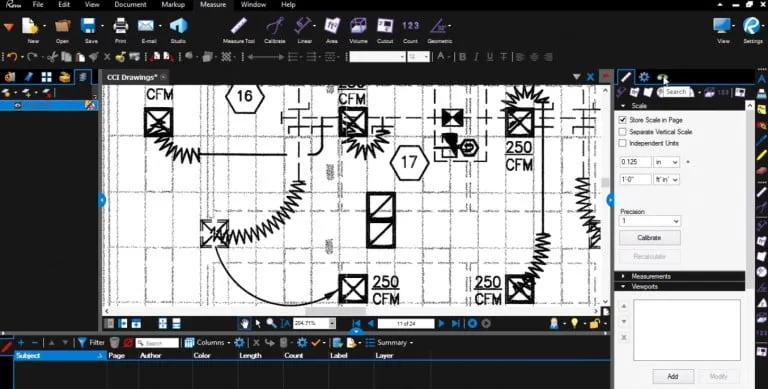Open the Precision dropdown

[649, 221]
